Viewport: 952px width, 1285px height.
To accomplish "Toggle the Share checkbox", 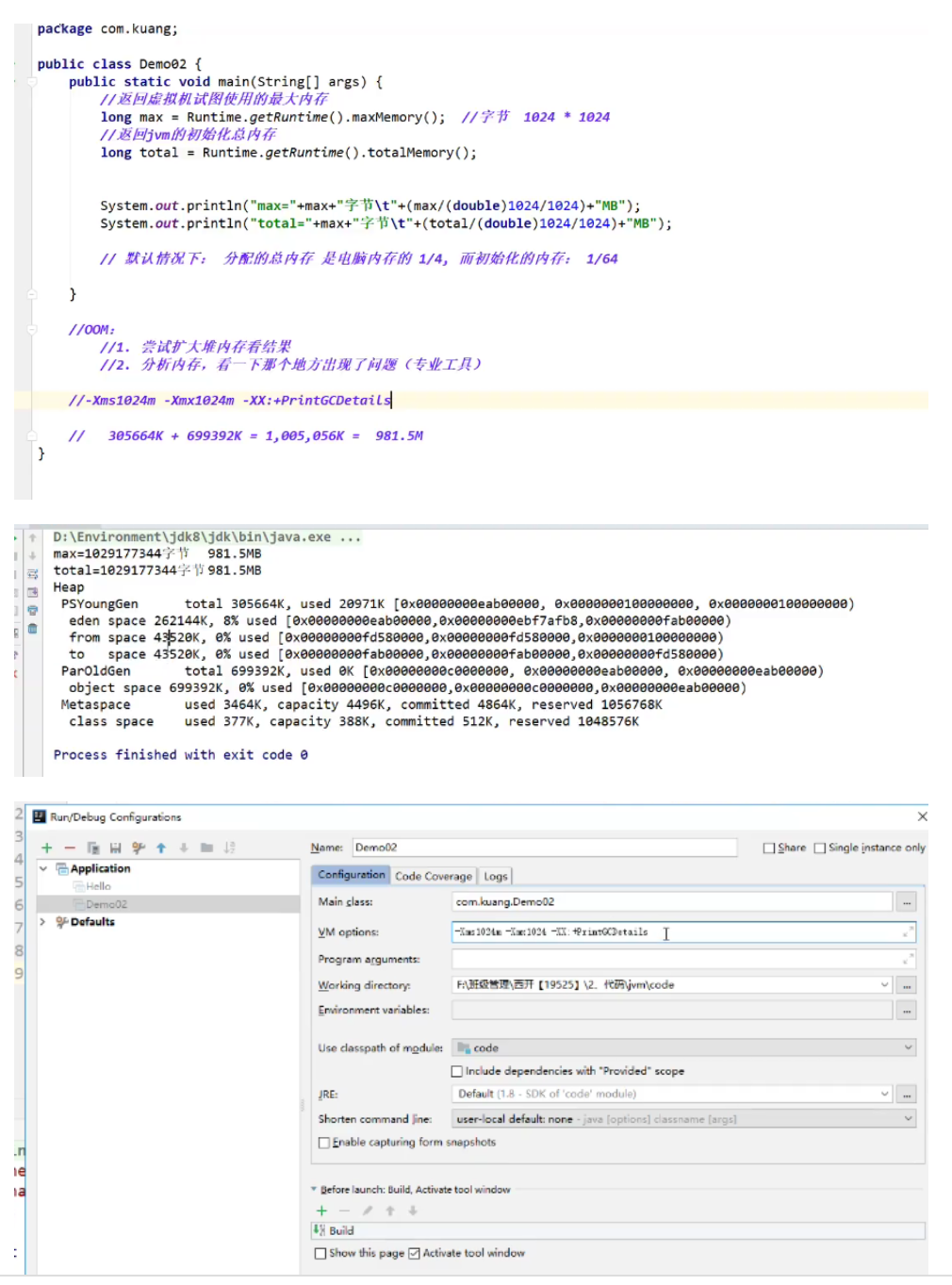I will click(x=769, y=848).
